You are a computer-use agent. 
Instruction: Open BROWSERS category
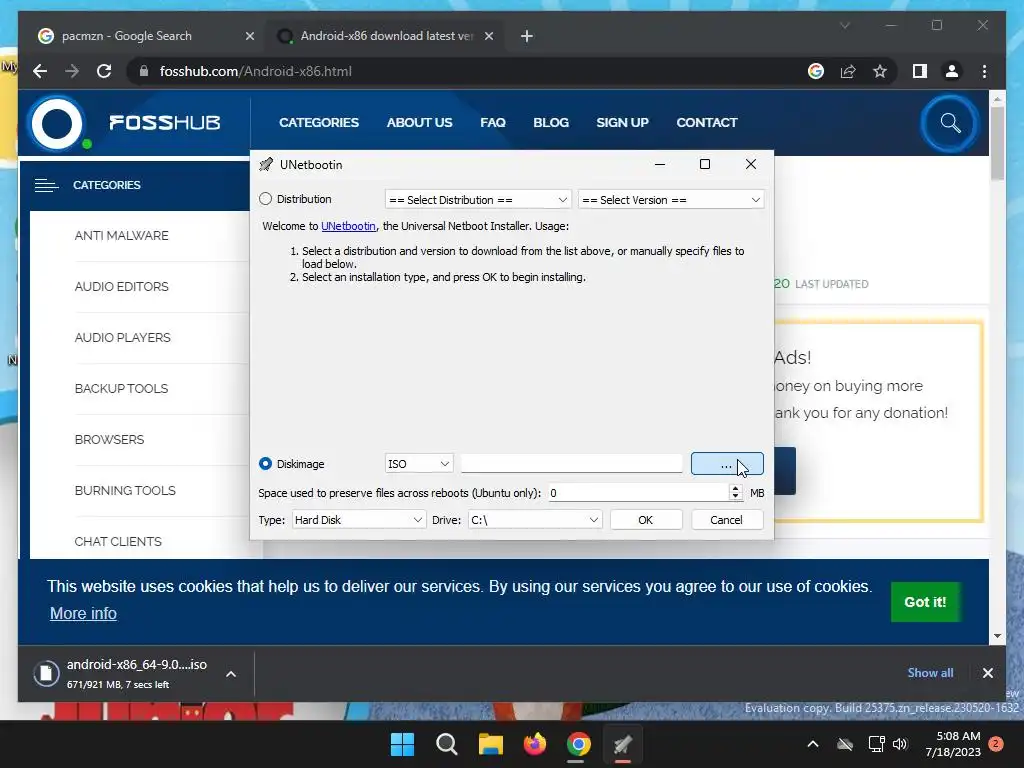pos(109,440)
